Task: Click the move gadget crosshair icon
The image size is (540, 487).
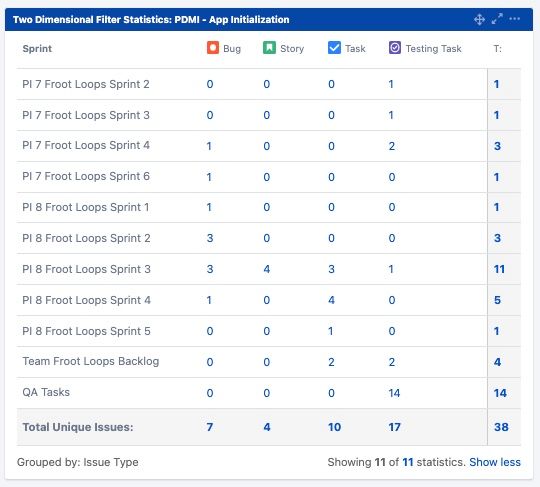Action: (x=479, y=19)
